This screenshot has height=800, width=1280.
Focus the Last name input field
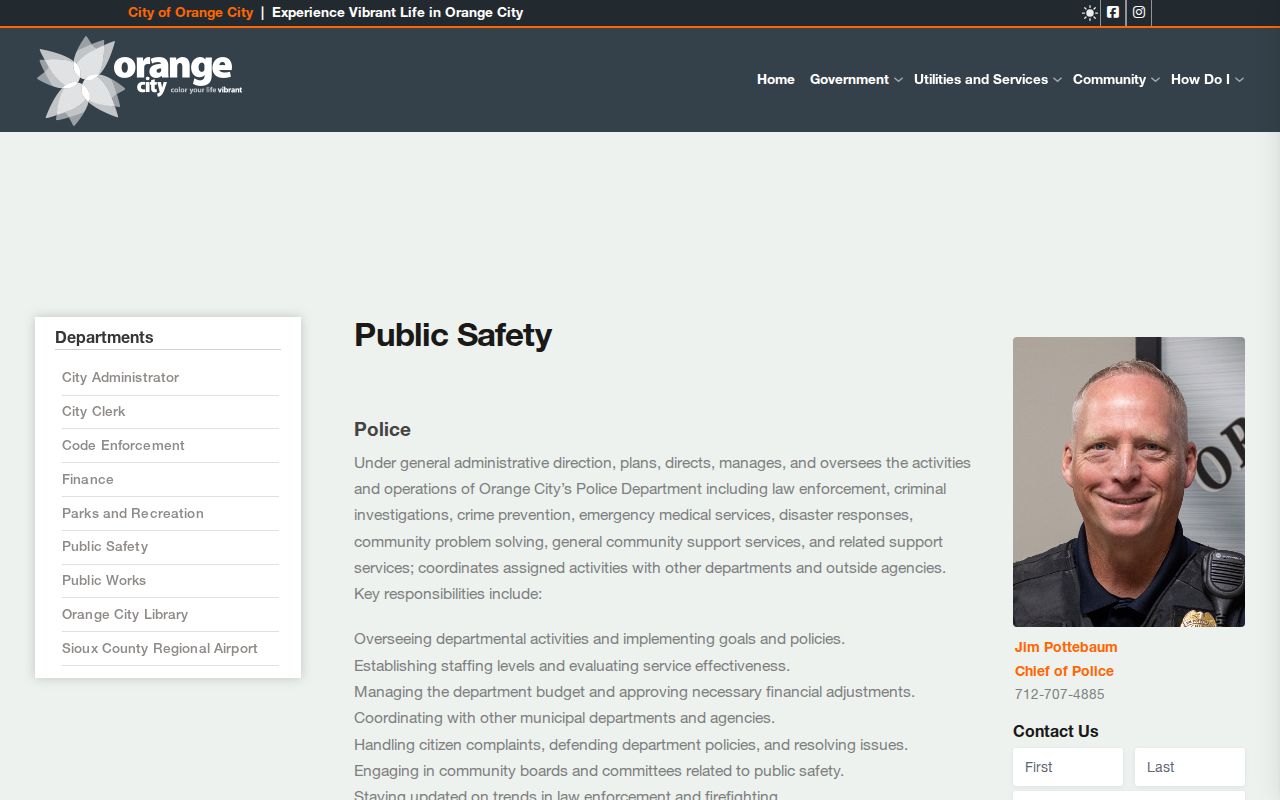1190,767
